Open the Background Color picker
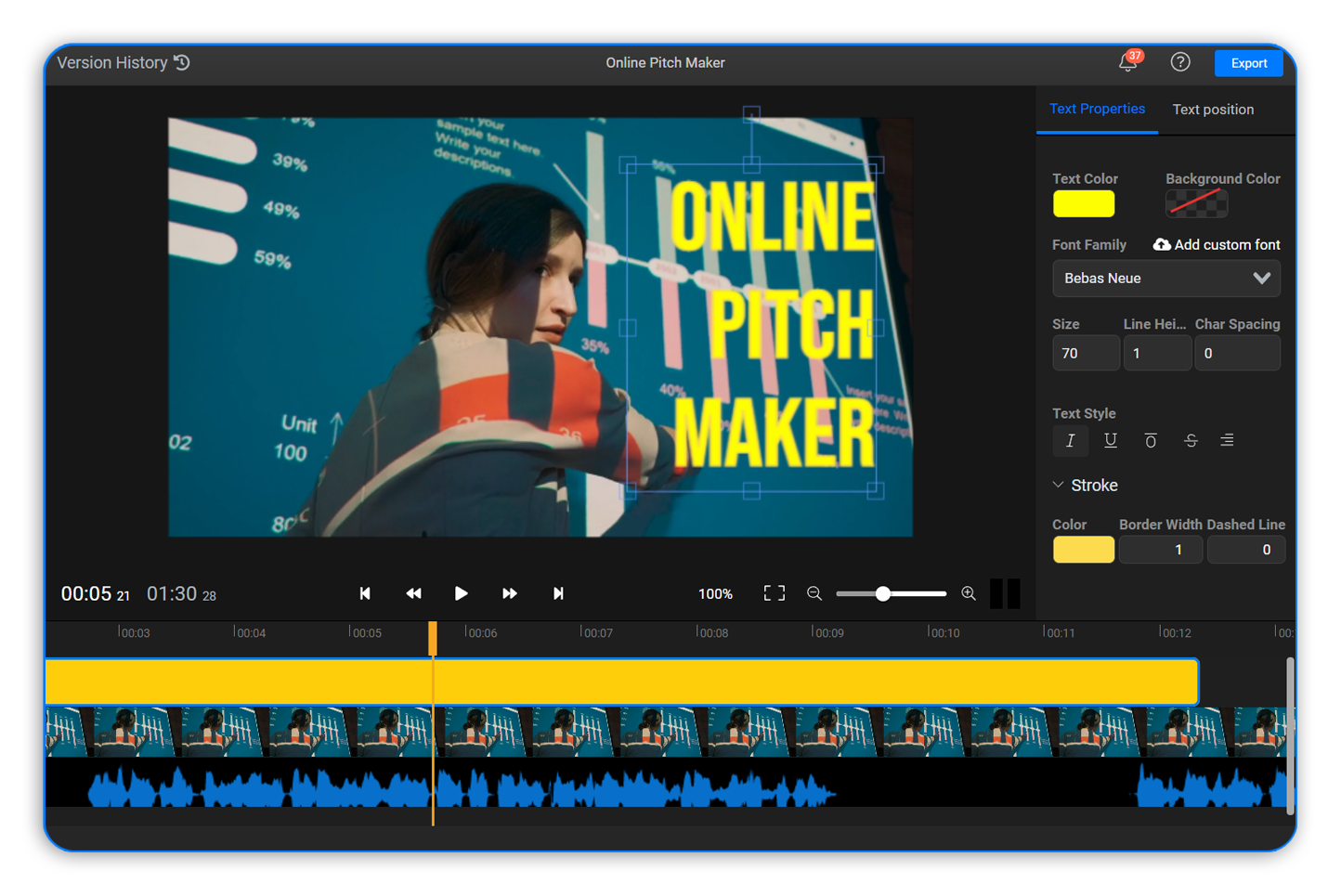The image size is (1341, 896). click(x=1196, y=203)
